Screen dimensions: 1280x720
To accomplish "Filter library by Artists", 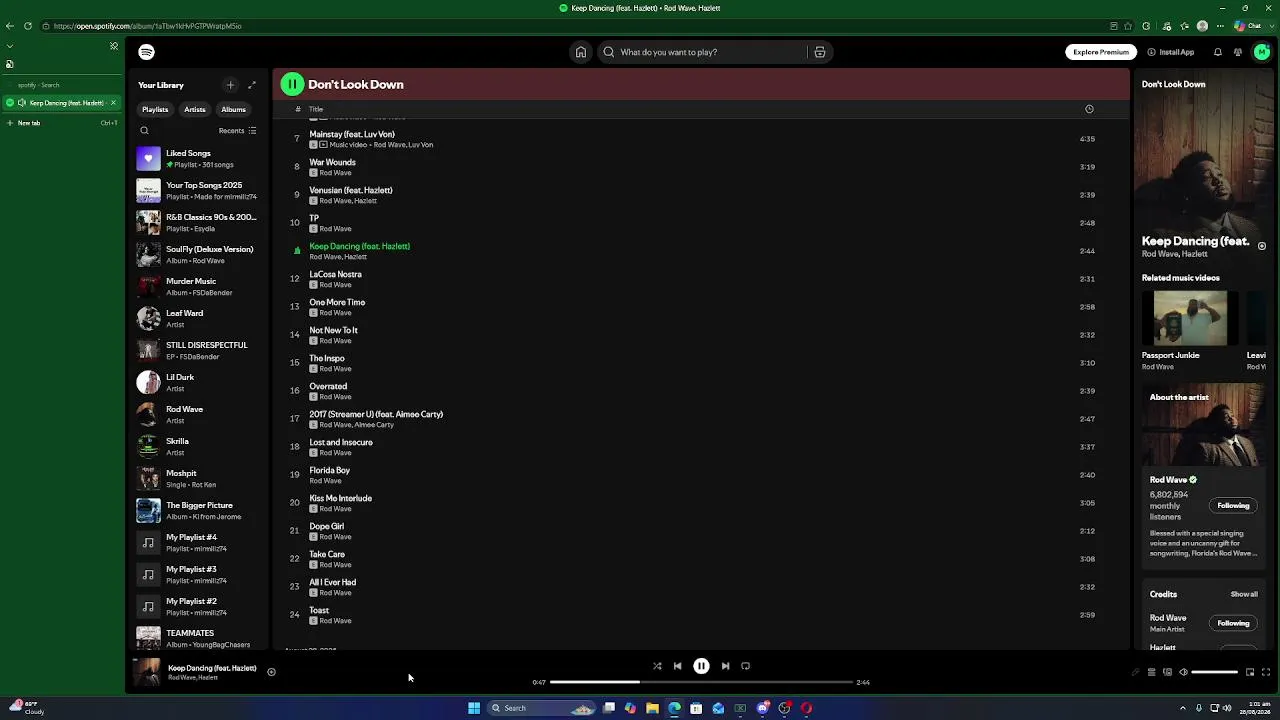I will point(195,109).
